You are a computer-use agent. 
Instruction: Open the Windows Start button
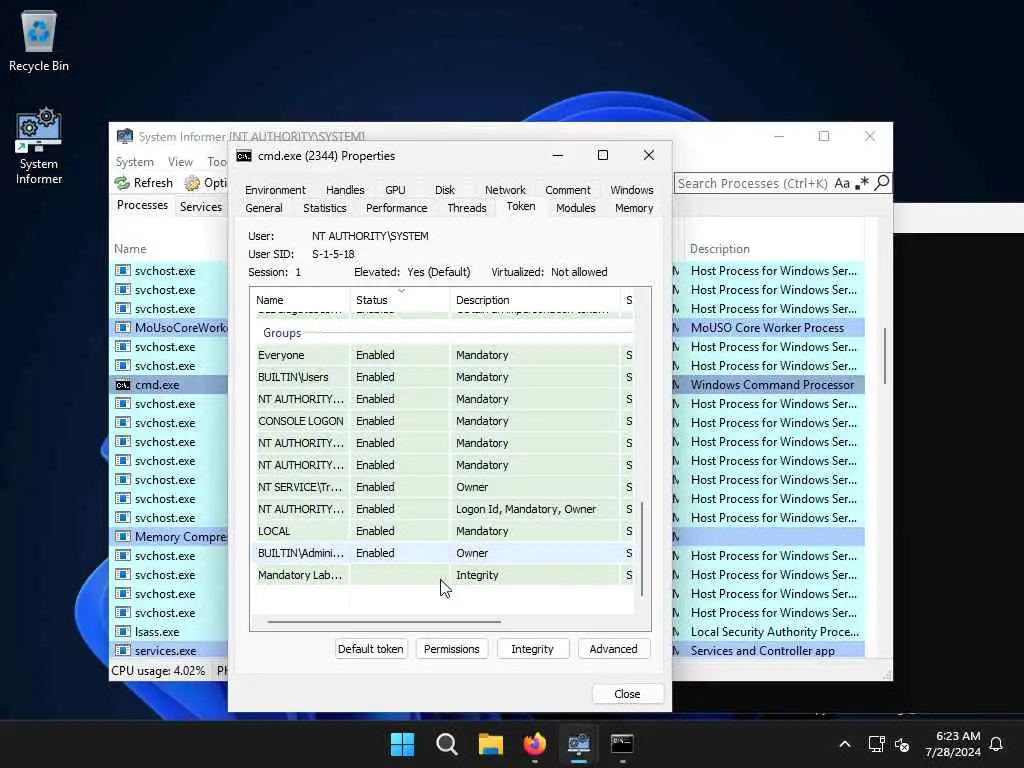pyautogui.click(x=402, y=744)
